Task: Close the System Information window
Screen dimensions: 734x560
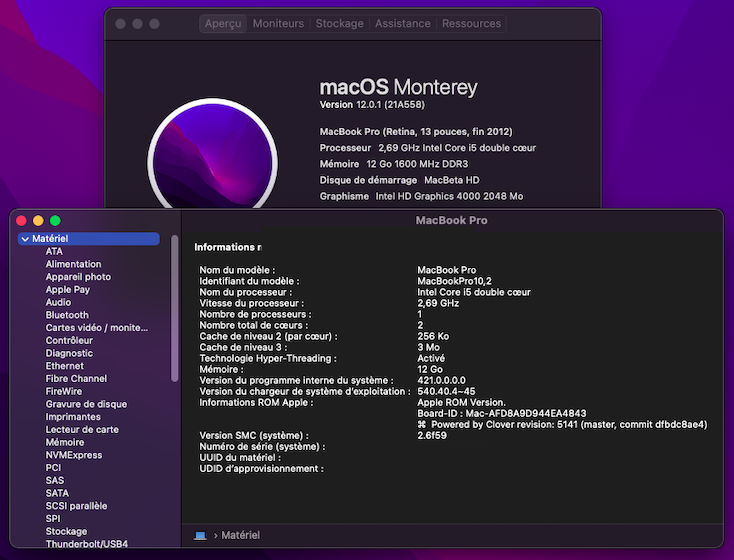Action: 22,221
